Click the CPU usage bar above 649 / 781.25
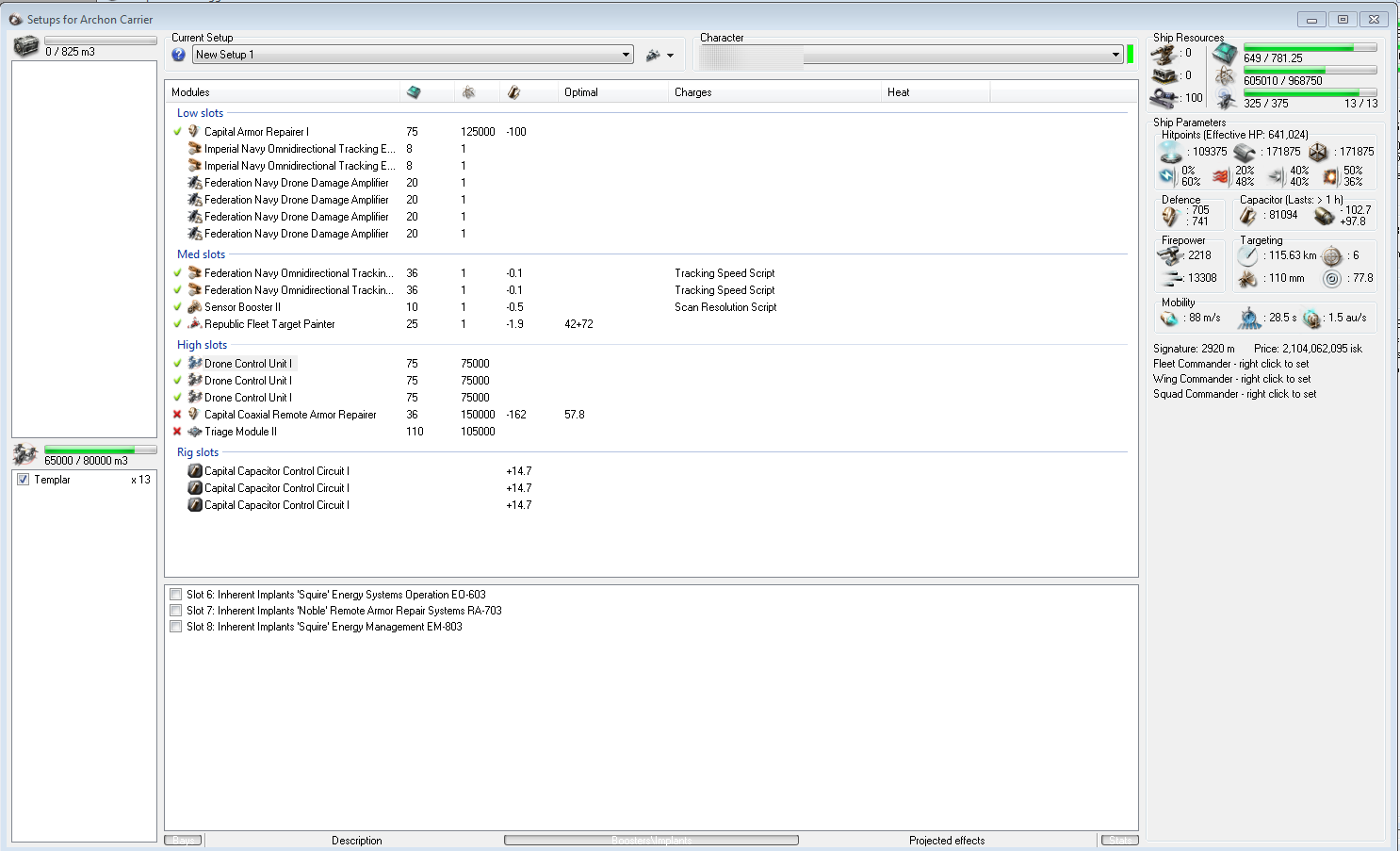Viewport: 1400px width, 851px height. (x=1310, y=47)
